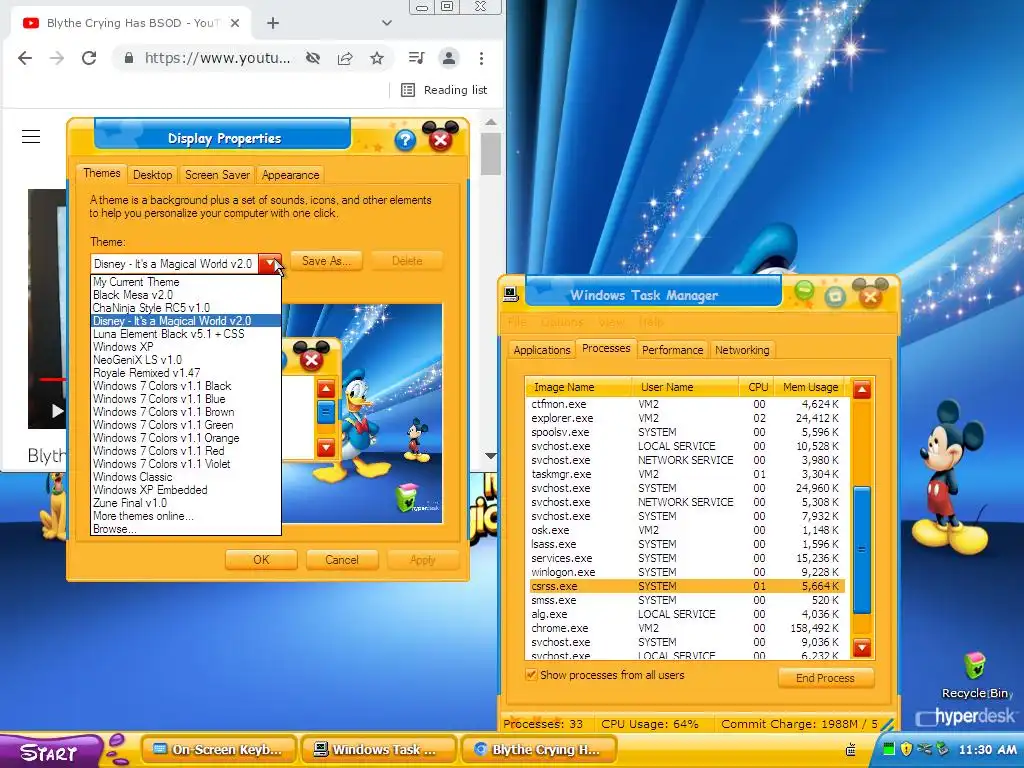Open Chrome media control icon
Viewport: 1024px width, 768px height.
[416, 58]
